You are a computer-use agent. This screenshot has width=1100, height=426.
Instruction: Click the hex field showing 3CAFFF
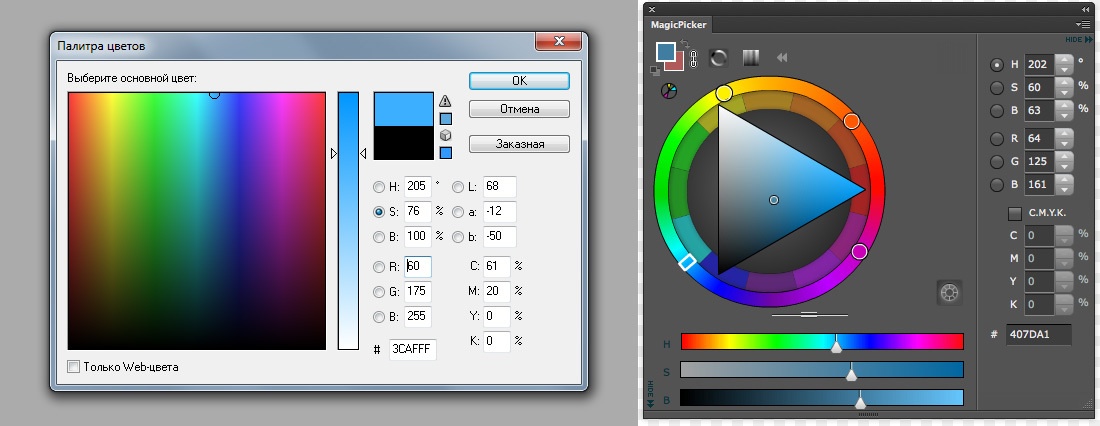pyautogui.click(x=412, y=350)
